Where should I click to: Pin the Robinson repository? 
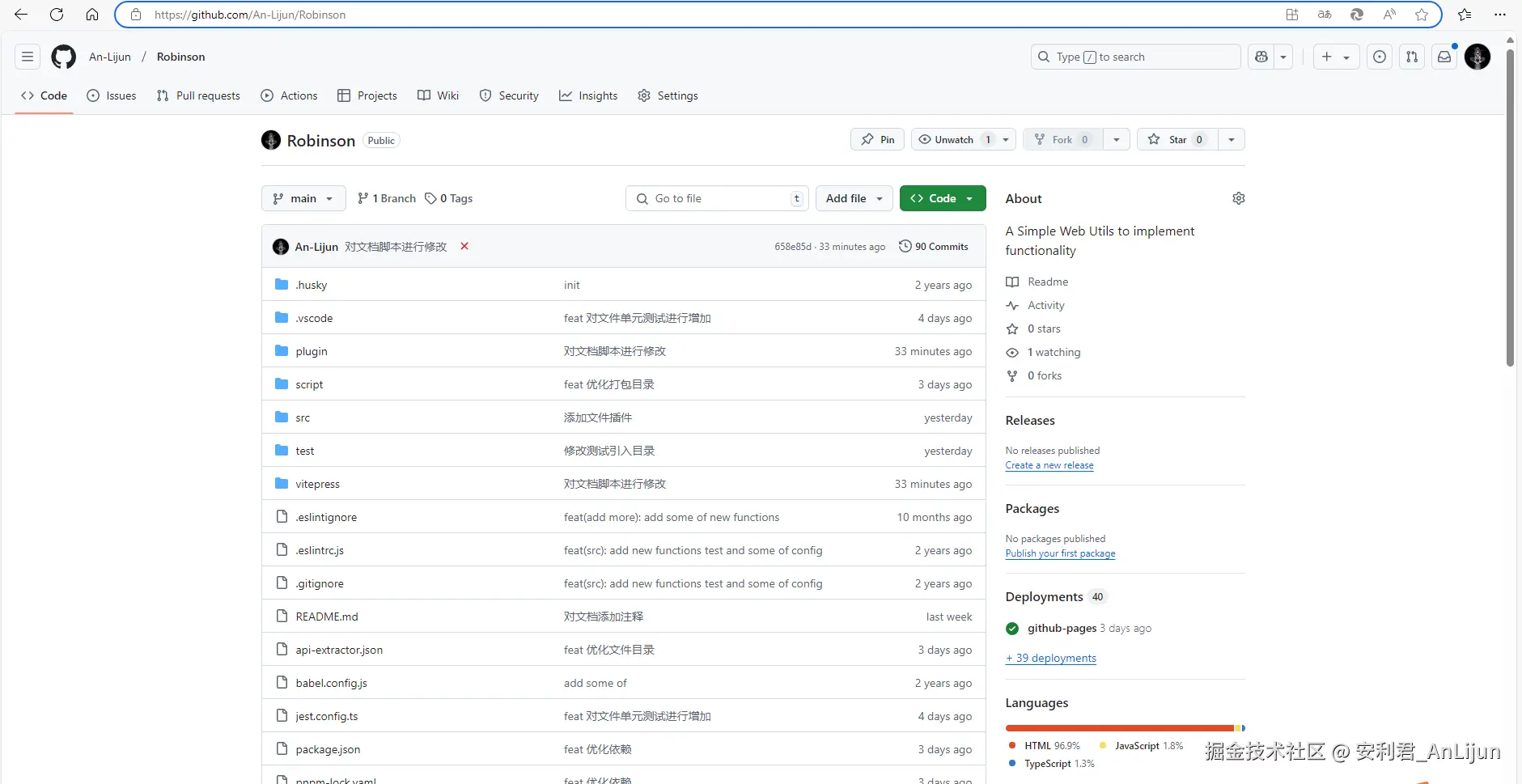click(x=878, y=139)
